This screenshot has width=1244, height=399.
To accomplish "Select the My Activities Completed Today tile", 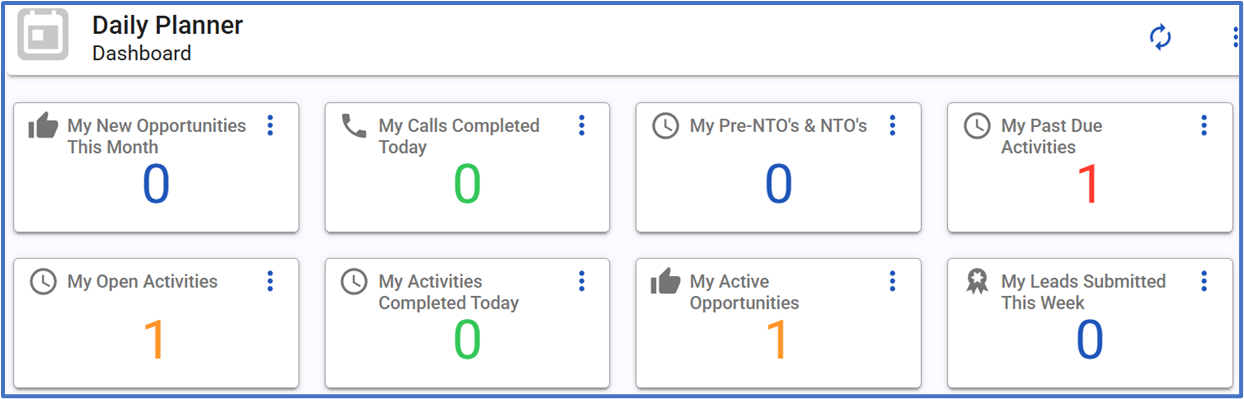I will pyautogui.click(x=467, y=323).
